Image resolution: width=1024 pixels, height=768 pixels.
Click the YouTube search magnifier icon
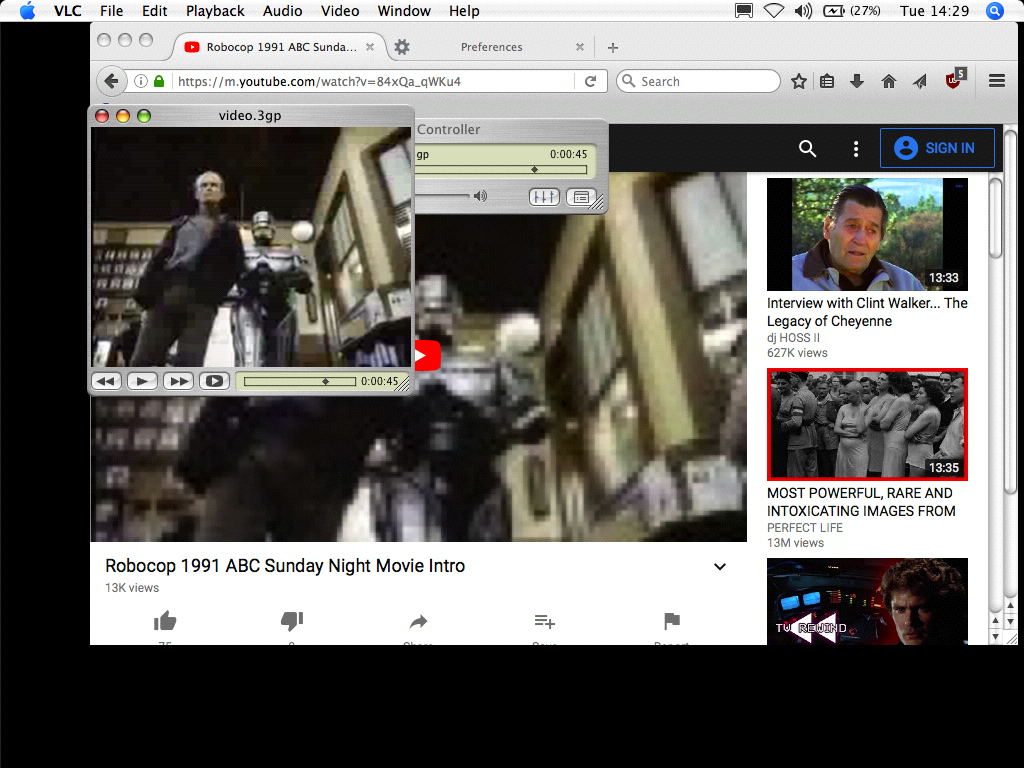point(808,149)
